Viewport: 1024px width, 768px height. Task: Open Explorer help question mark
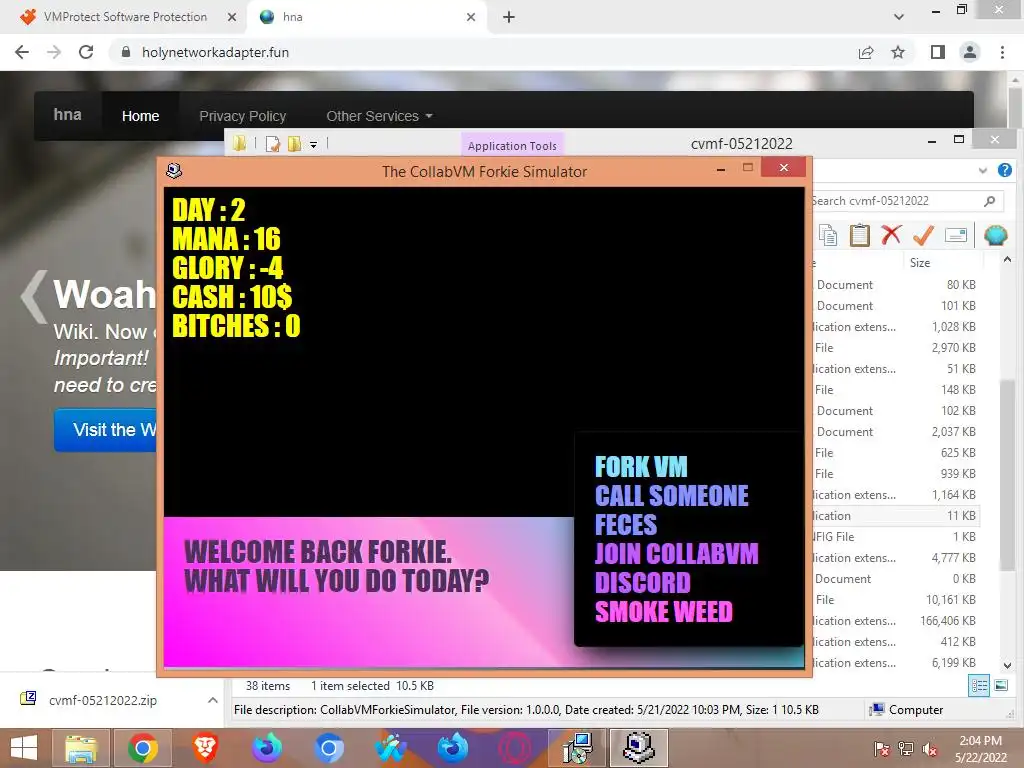(x=1004, y=170)
